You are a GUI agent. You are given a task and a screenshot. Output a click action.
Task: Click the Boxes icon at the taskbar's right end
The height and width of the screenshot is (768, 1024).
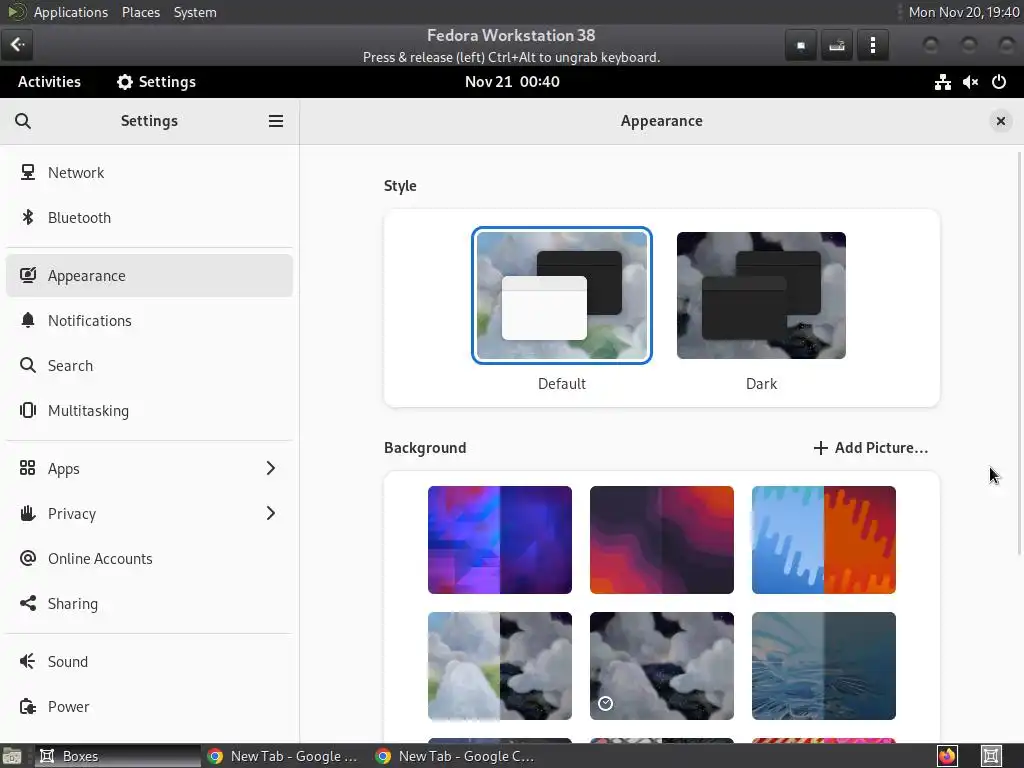pos(991,756)
